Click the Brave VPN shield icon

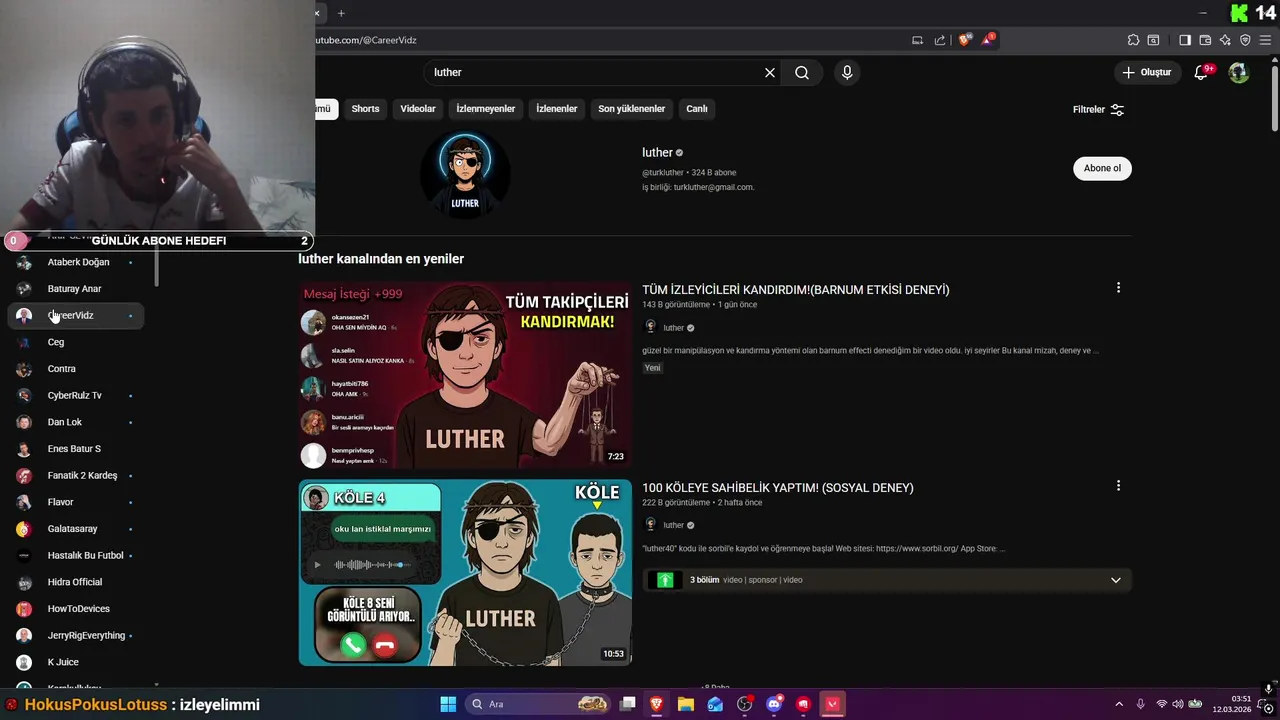(x=1245, y=40)
